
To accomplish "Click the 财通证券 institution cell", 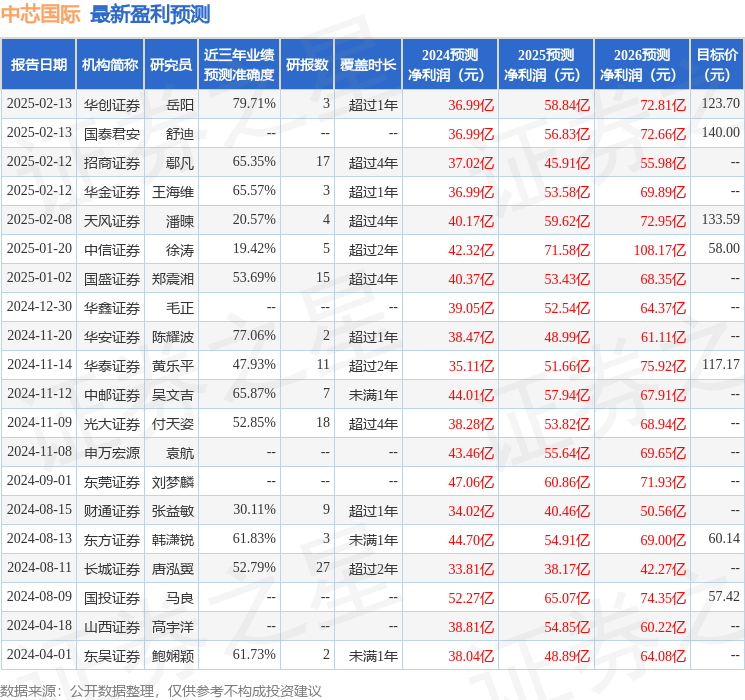I will (112, 511).
